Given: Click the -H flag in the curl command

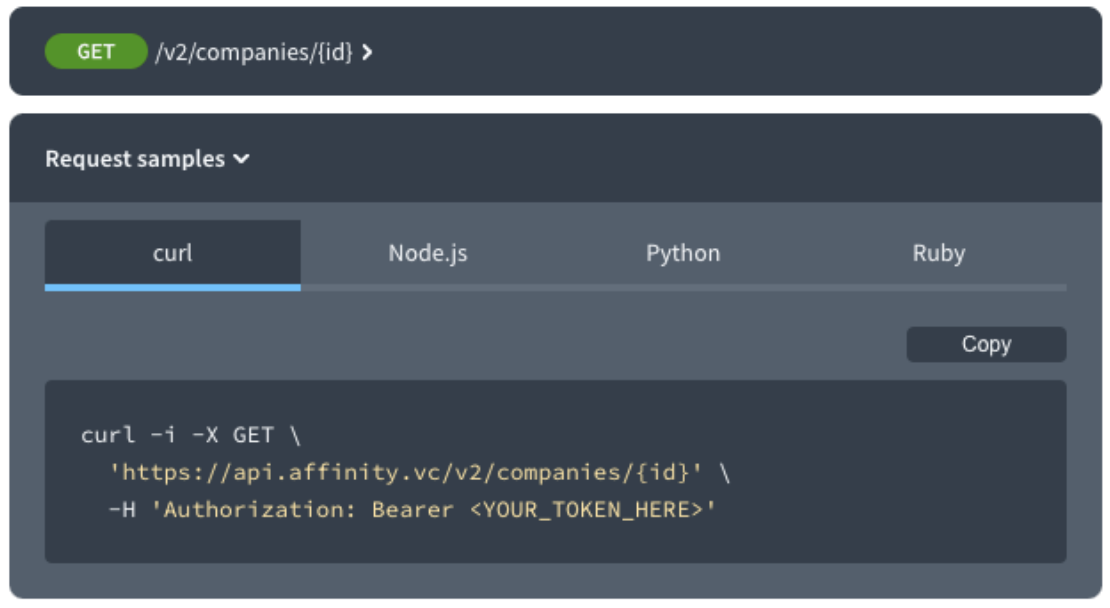Looking at the screenshot, I should coord(122,509).
